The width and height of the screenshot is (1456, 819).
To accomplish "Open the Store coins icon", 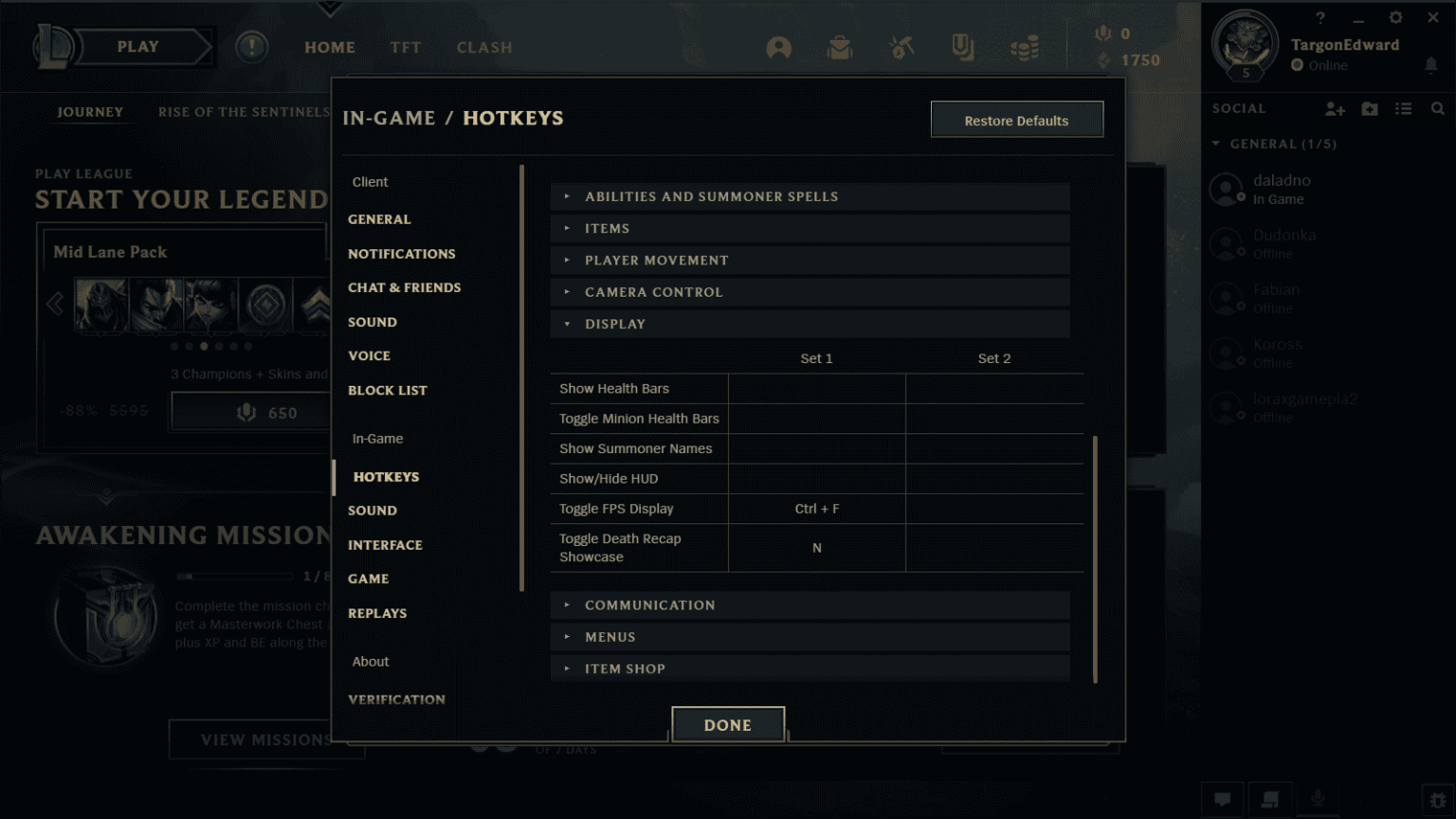I will point(1027,47).
